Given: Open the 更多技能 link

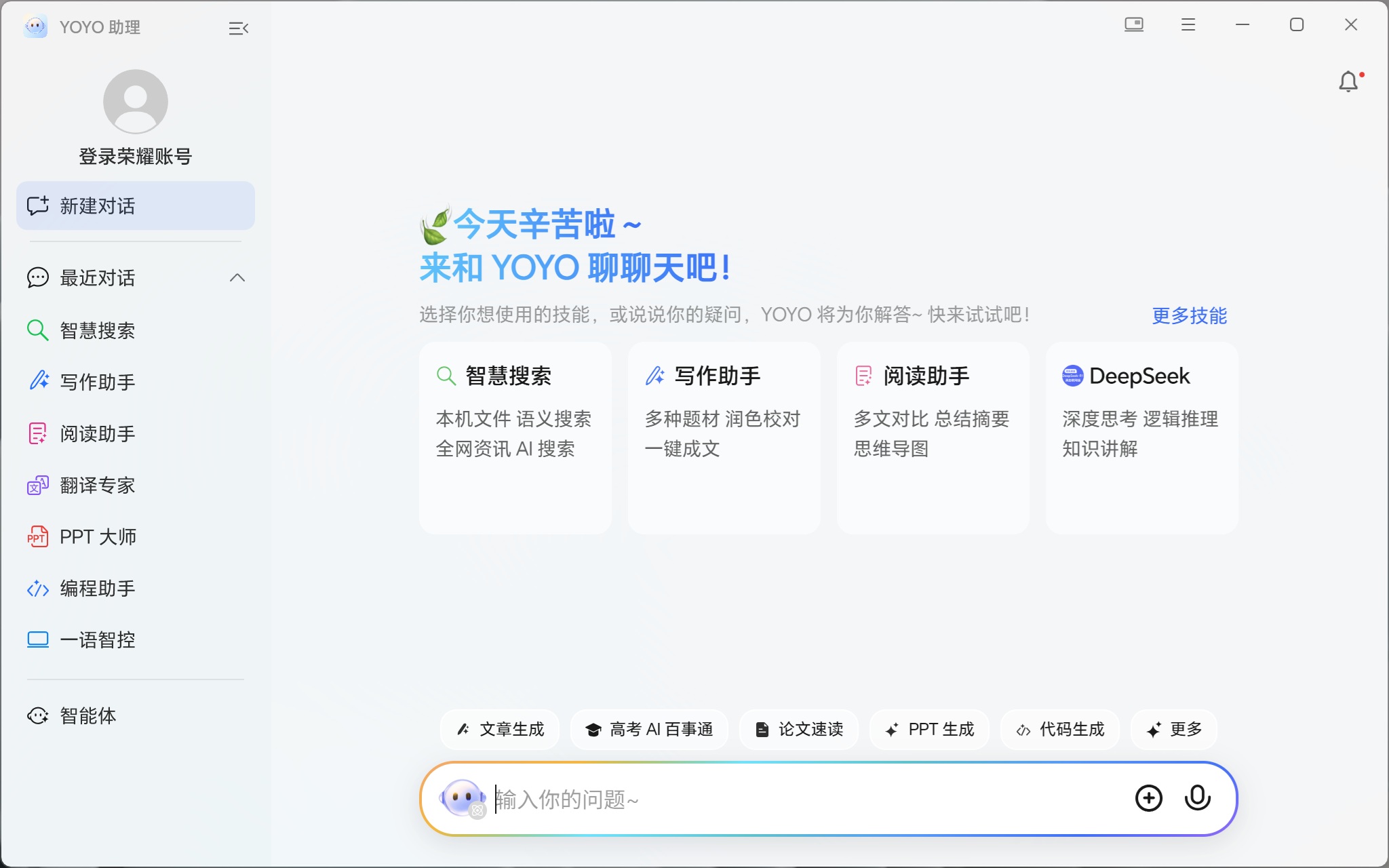Looking at the screenshot, I should point(1190,315).
